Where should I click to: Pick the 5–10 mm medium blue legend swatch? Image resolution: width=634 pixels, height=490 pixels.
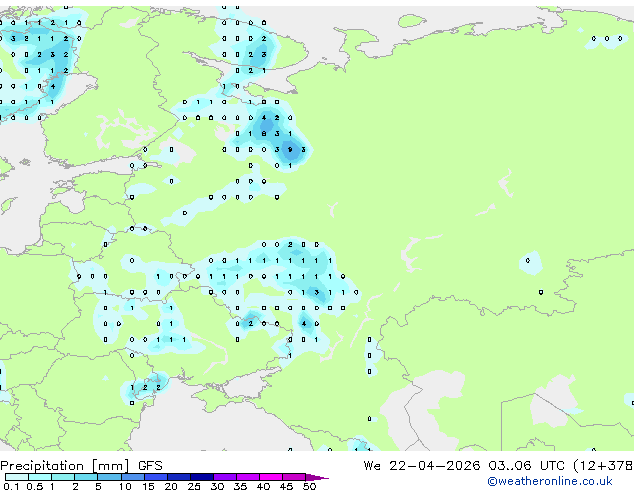coord(109,477)
